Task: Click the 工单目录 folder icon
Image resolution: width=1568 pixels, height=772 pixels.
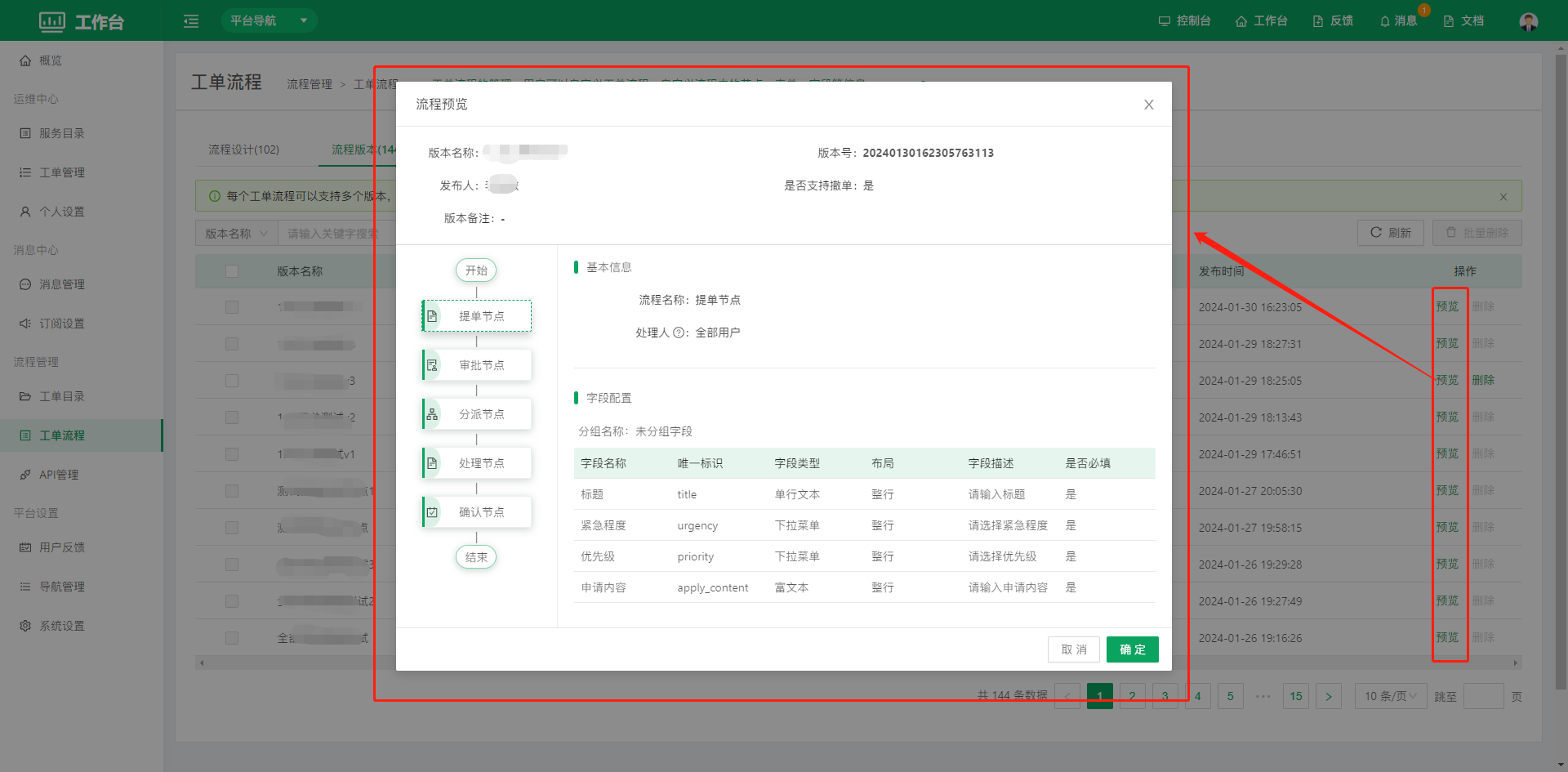Action: 25,396
